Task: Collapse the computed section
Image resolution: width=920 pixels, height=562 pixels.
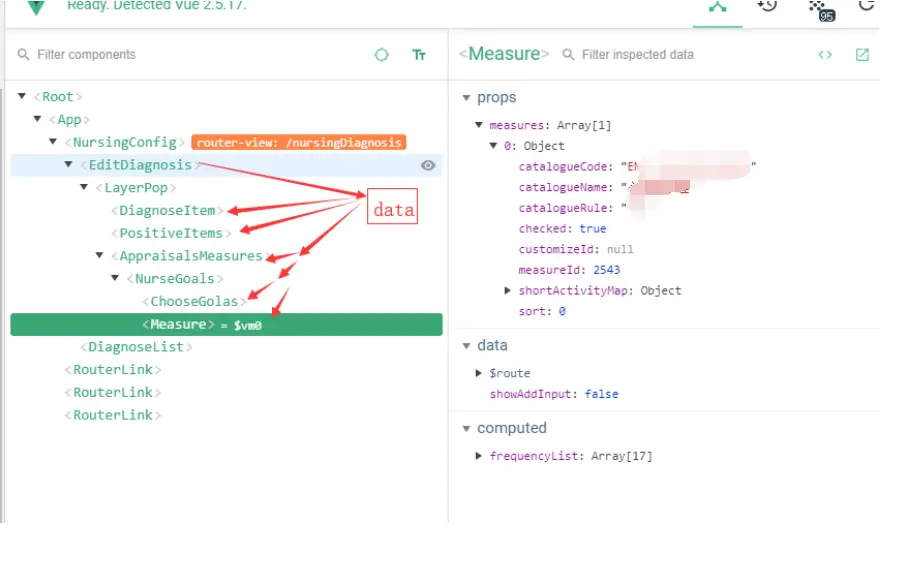Action: tap(466, 428)
